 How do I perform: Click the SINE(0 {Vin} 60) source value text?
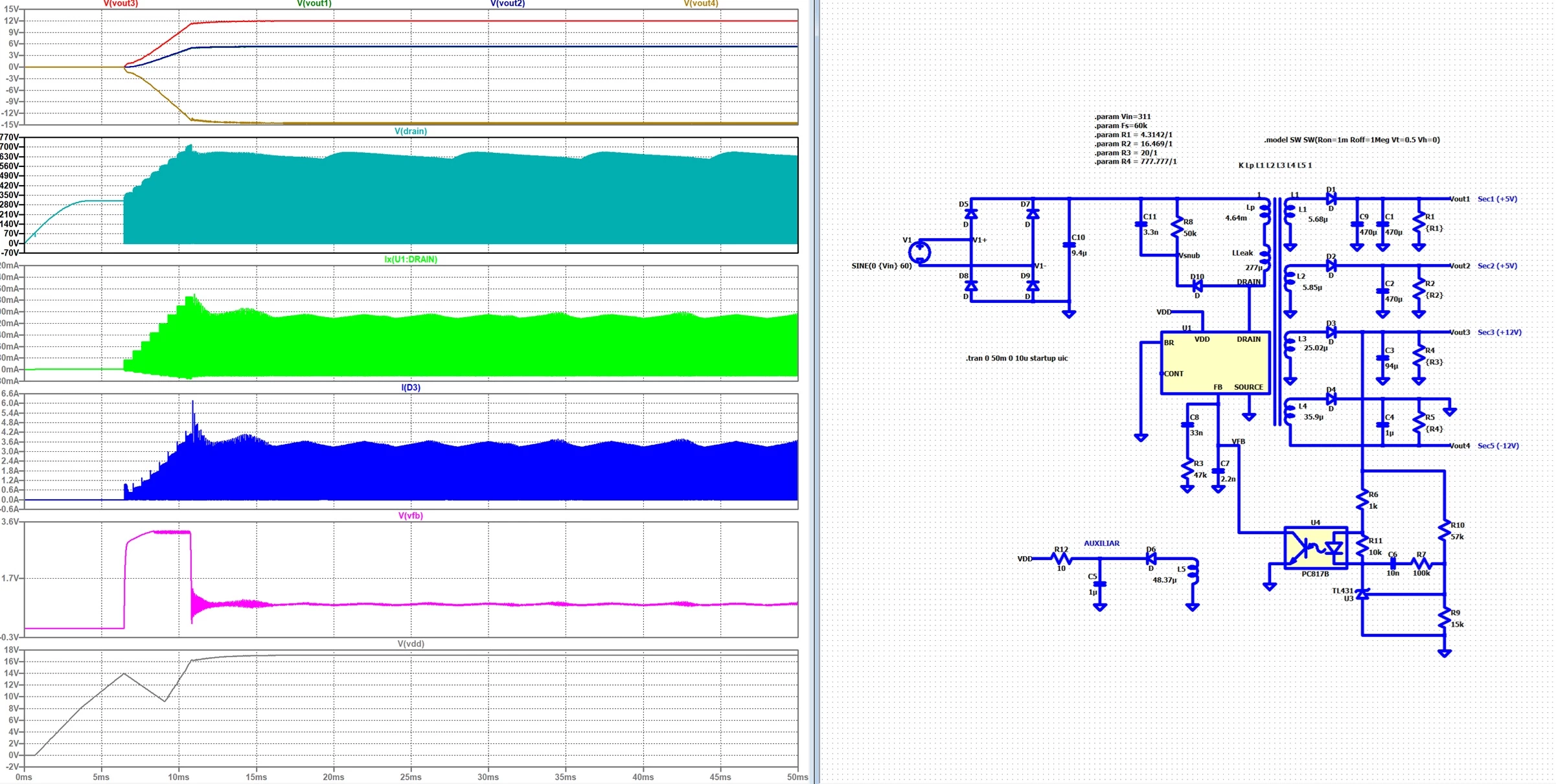pyautogui.click(x=881, y=266)
